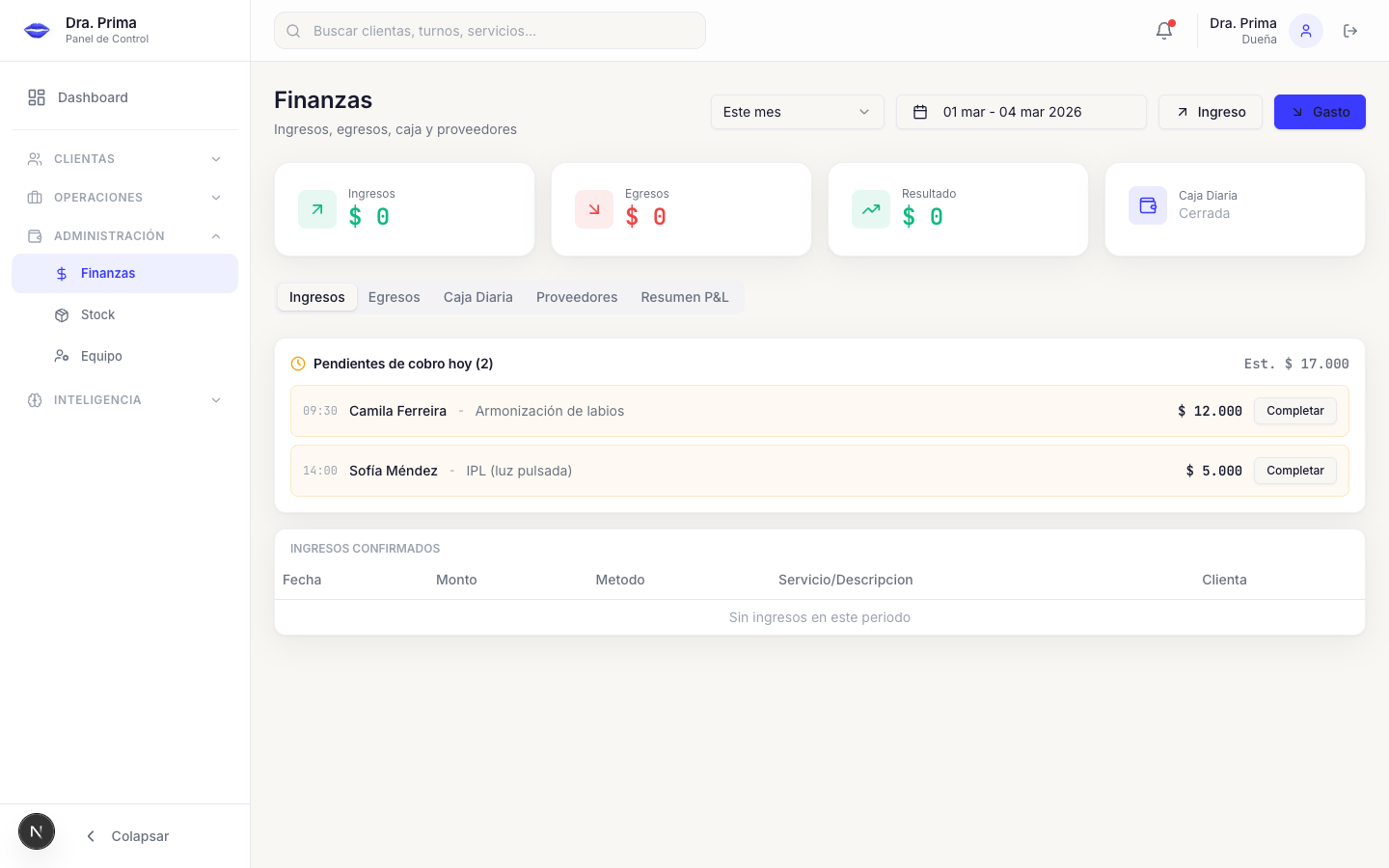The height and width of the screenshot is (868, 1389).
Task: Click the Caja Diaria card icon
Action: point(1148,205)
